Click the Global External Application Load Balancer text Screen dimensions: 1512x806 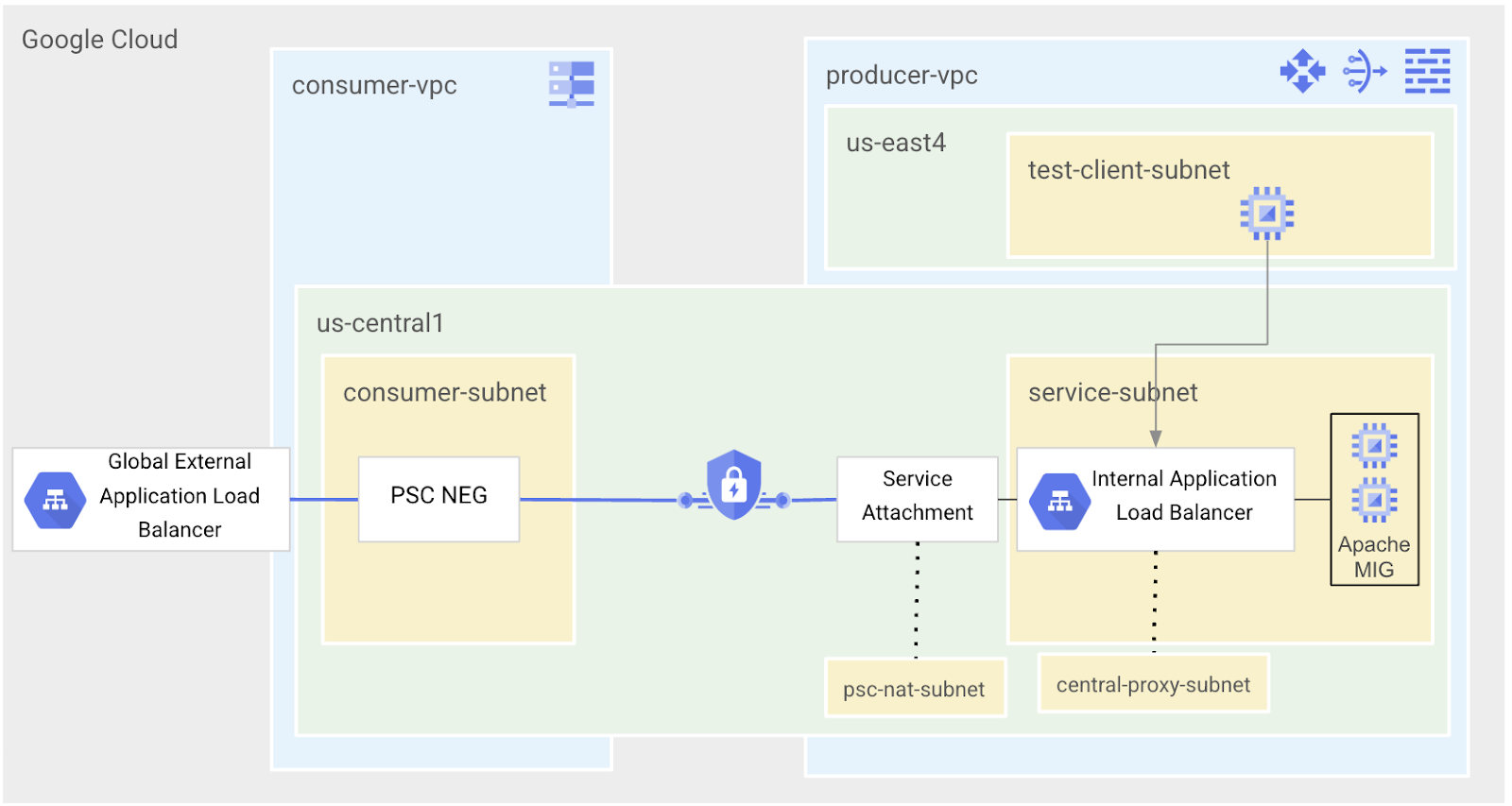[180, 495]
